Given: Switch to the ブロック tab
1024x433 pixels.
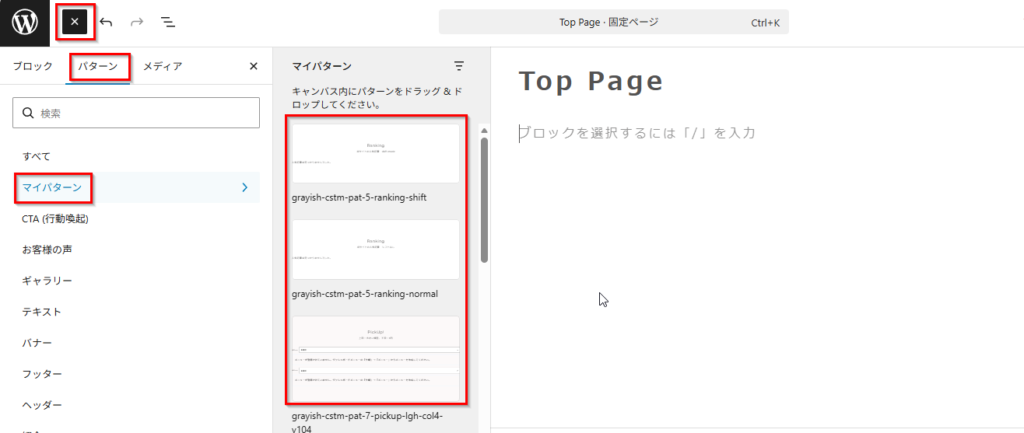Looking at the screenshot, I should tap(33, 67).
